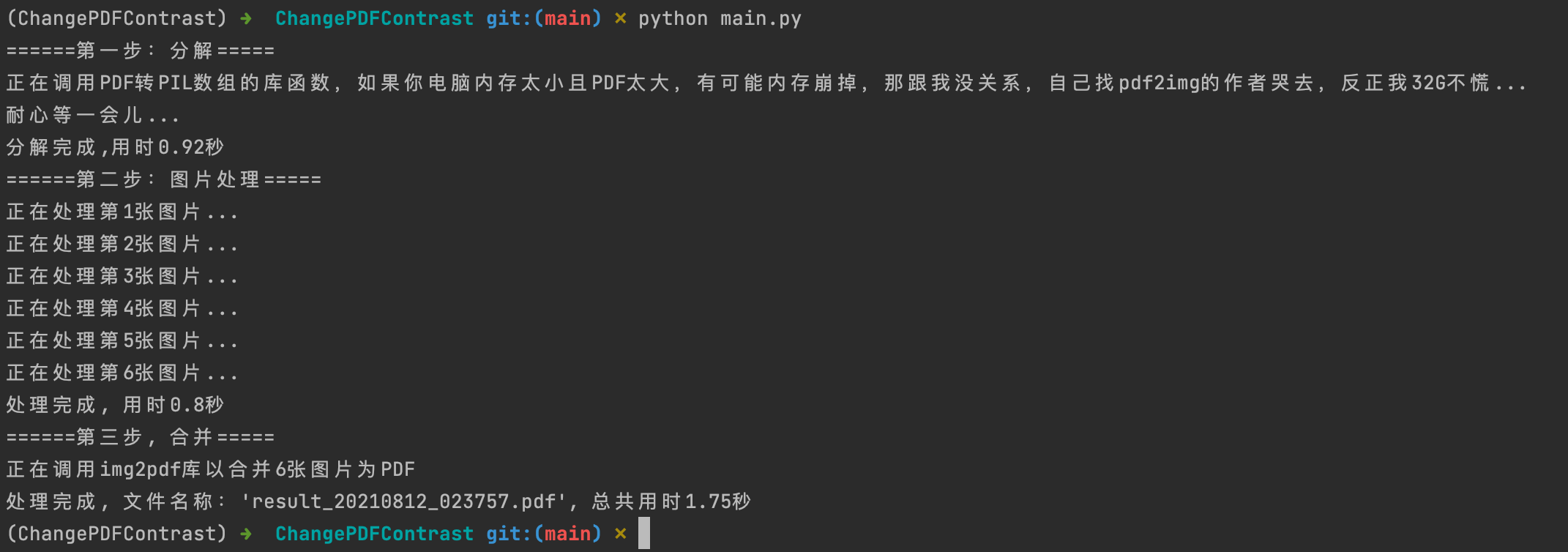Click the '分解完成,用时0.92秒' line
Screen dimensions: 1568x552
pos(115,148)
